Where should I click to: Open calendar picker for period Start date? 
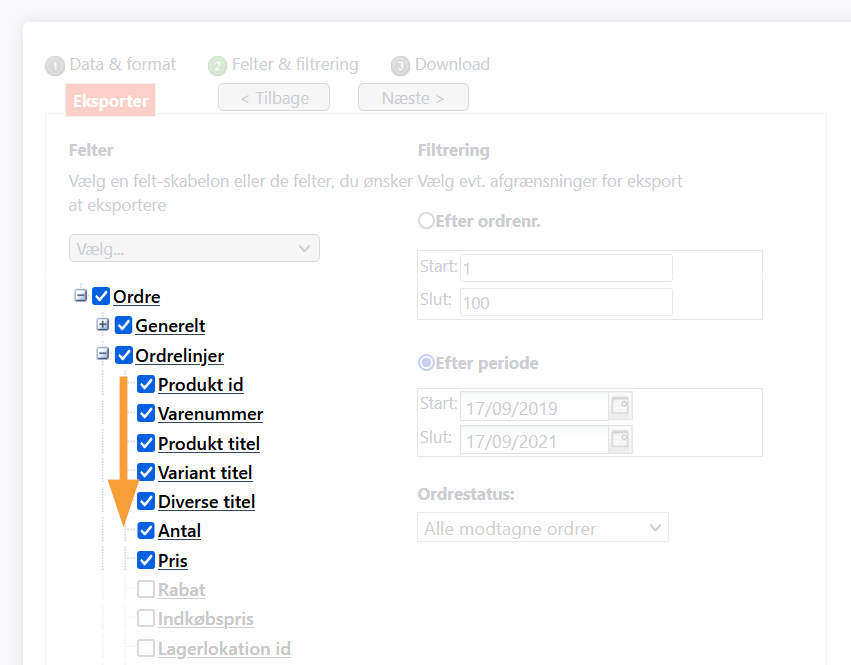pos(620,406)
